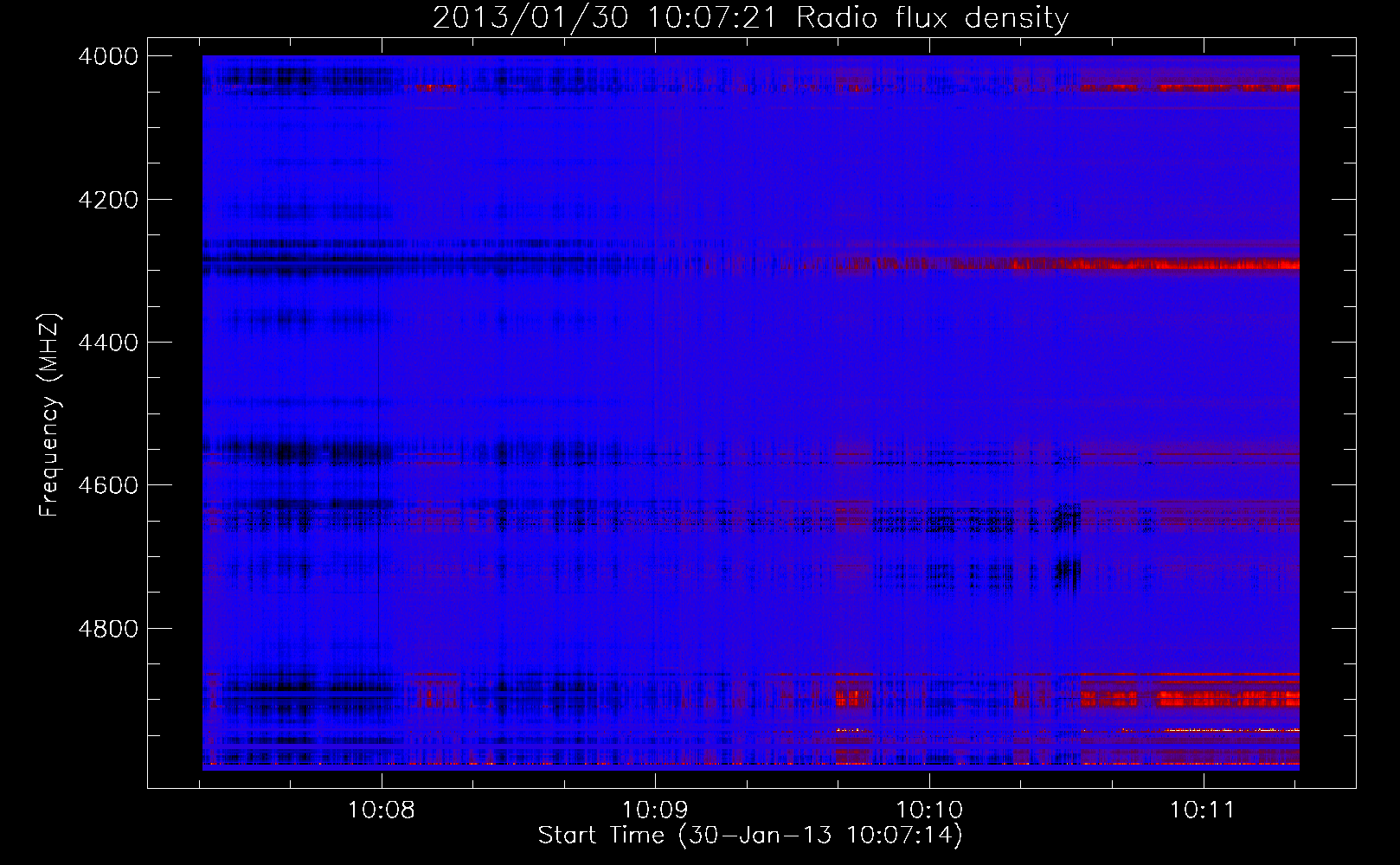1400x865 pixels.
Task: Click the "Start Time (30-Jan-13 10:07:14)" axis label
Action: pyautogui.click(x=750, y=836)
